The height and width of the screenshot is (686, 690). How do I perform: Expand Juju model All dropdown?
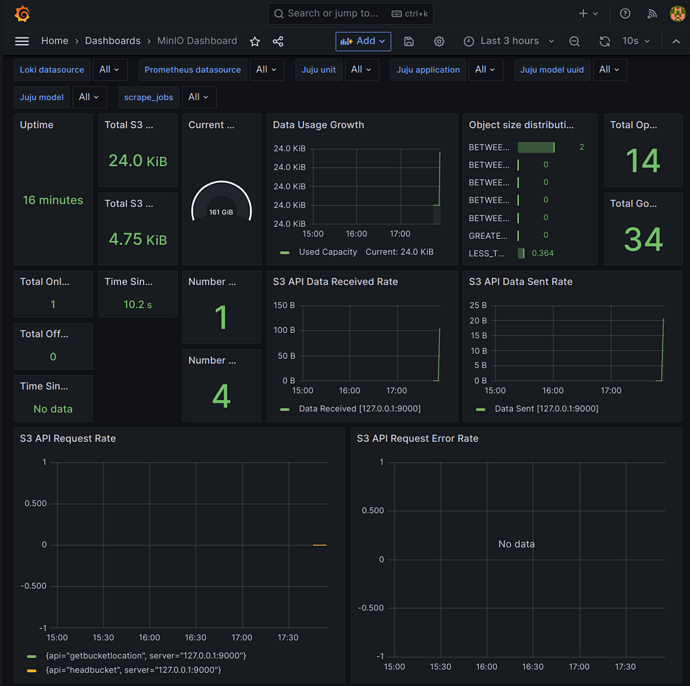(89, 97)
